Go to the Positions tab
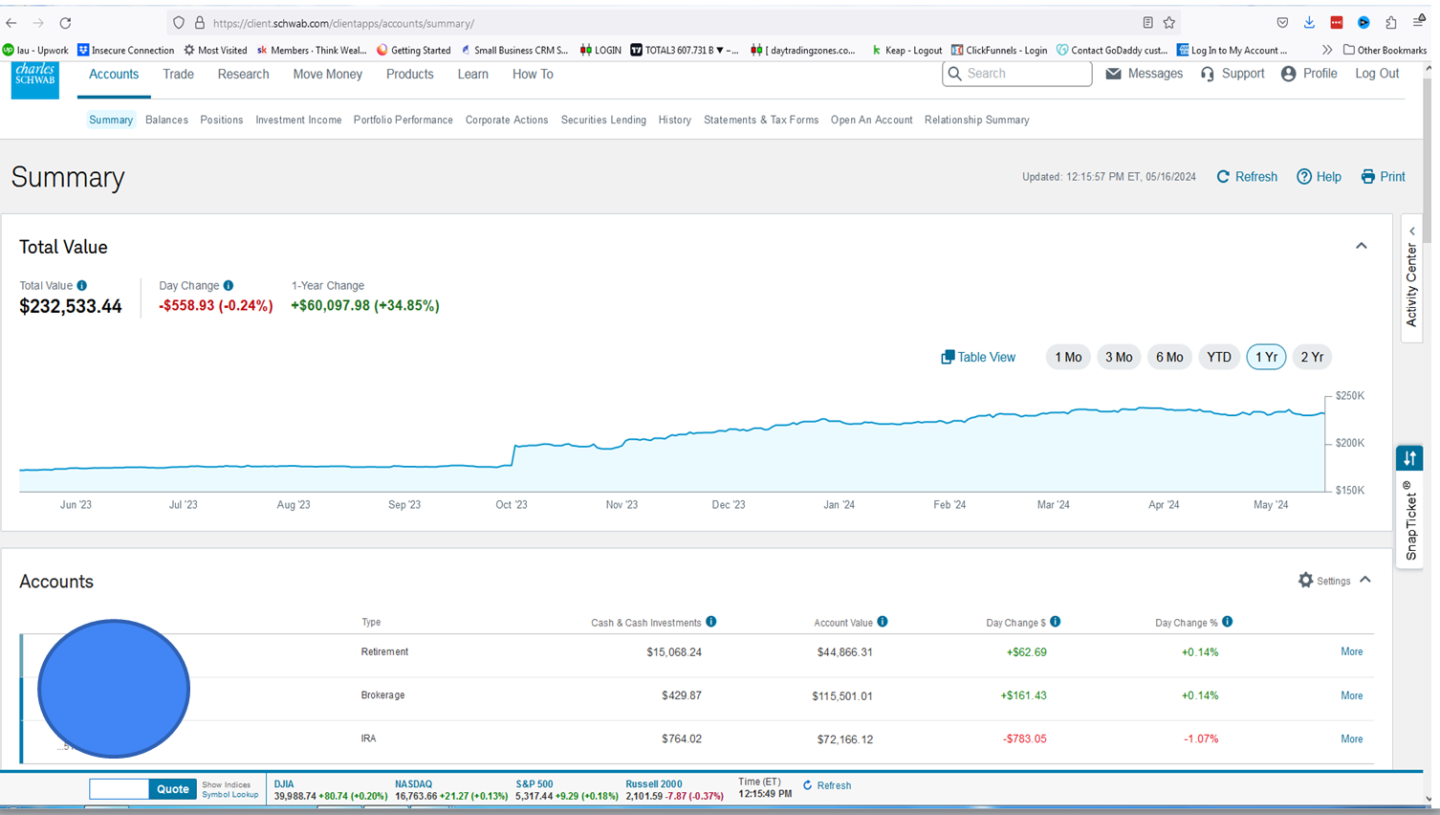 [221, 120]
